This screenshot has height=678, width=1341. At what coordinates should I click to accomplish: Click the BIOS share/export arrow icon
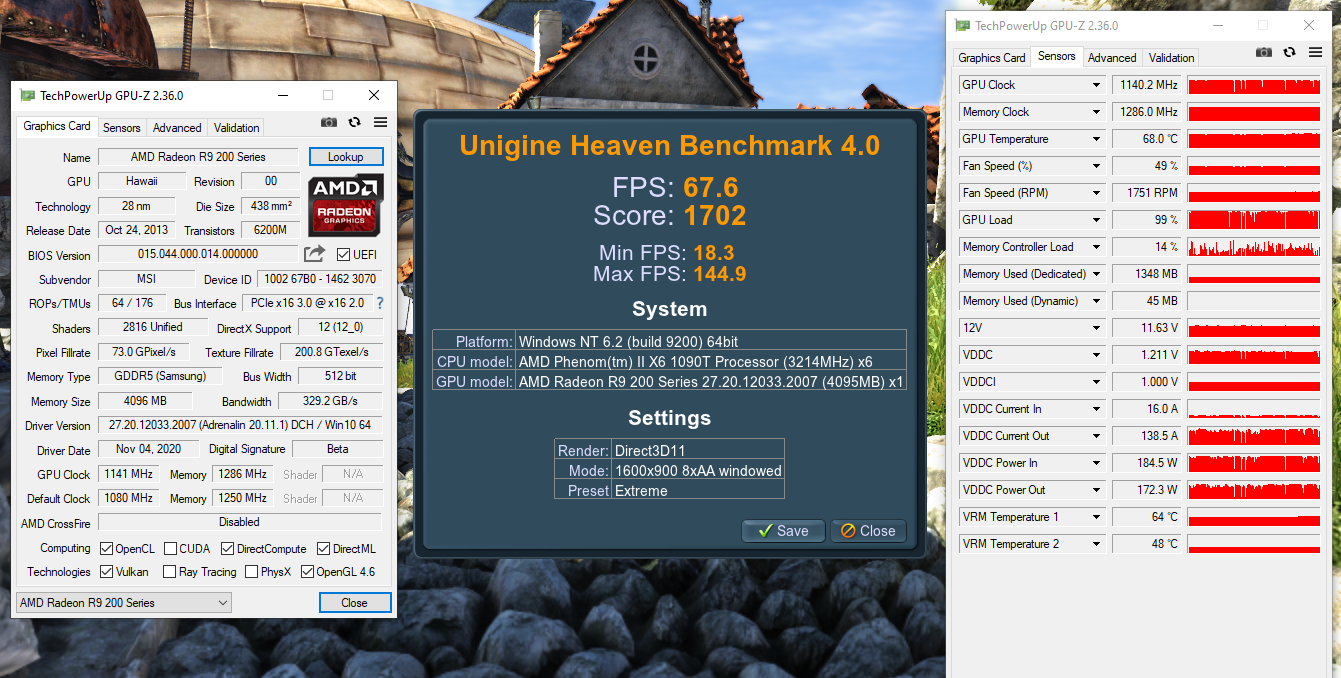pos(315,254)
